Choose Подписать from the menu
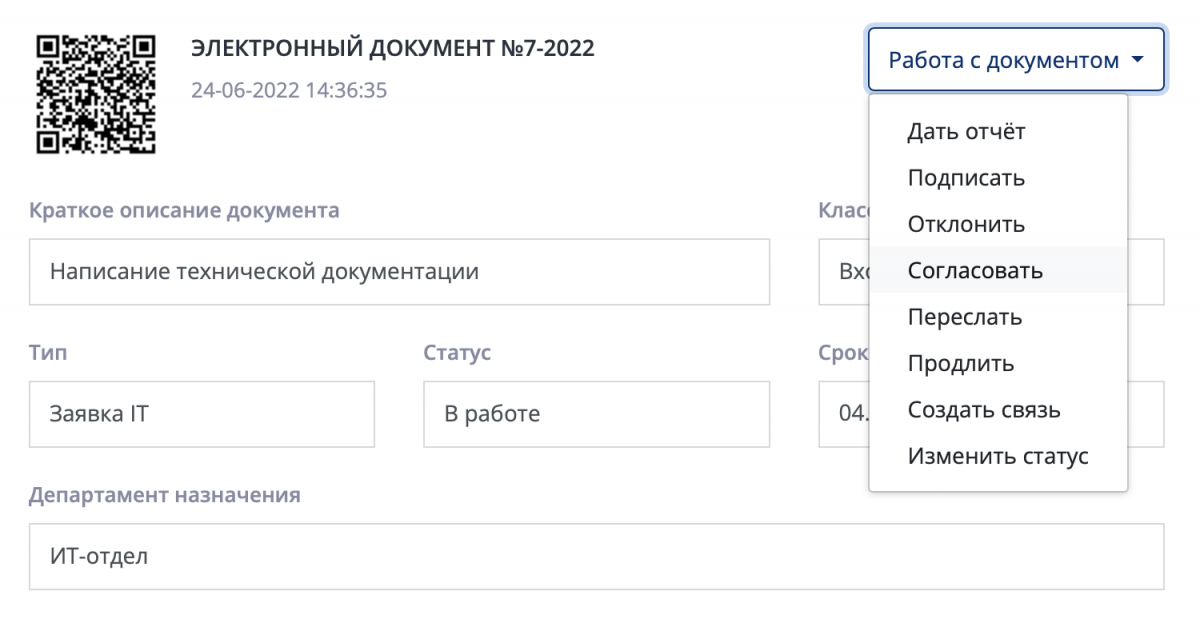This screenshot has width=1200, height=619. click(966, 178)
